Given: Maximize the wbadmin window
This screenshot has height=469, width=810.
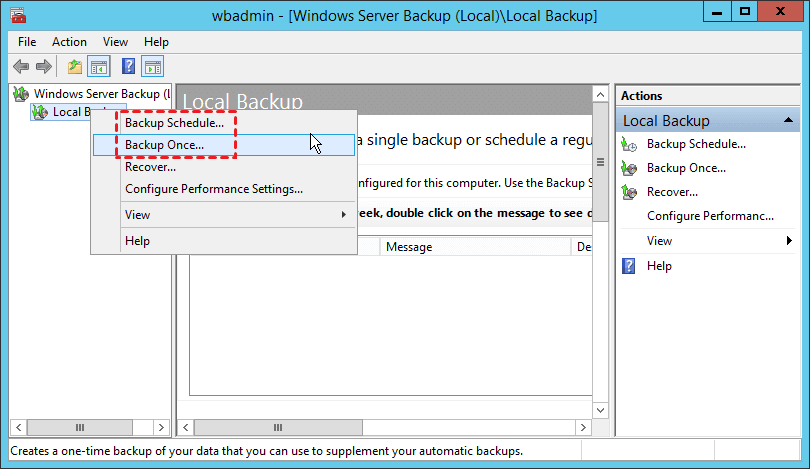Looking at the screenshot, I should 745,11.
